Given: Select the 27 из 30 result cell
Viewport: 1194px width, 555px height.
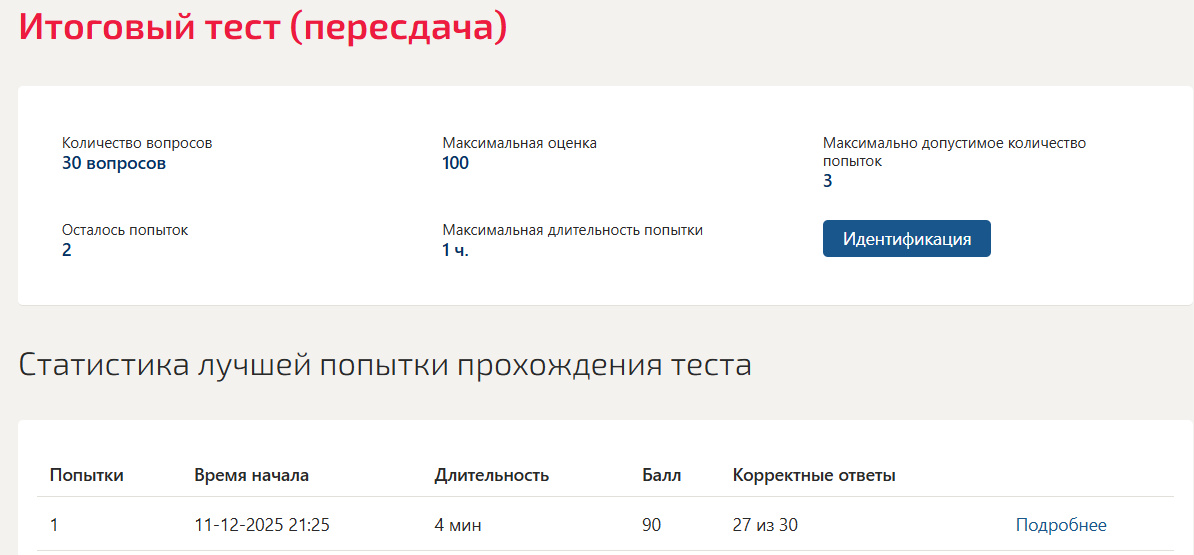Looking at the screenshot, I should coord(765,525).
